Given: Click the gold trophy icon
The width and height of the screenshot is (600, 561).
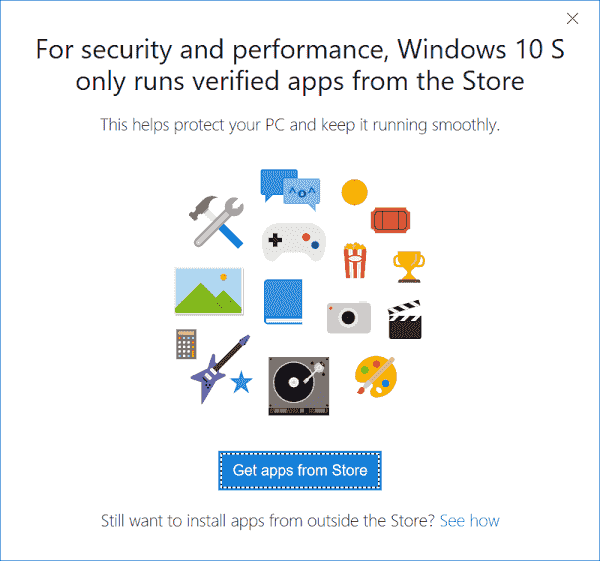Looking at the screenshot, I should 408,265.
